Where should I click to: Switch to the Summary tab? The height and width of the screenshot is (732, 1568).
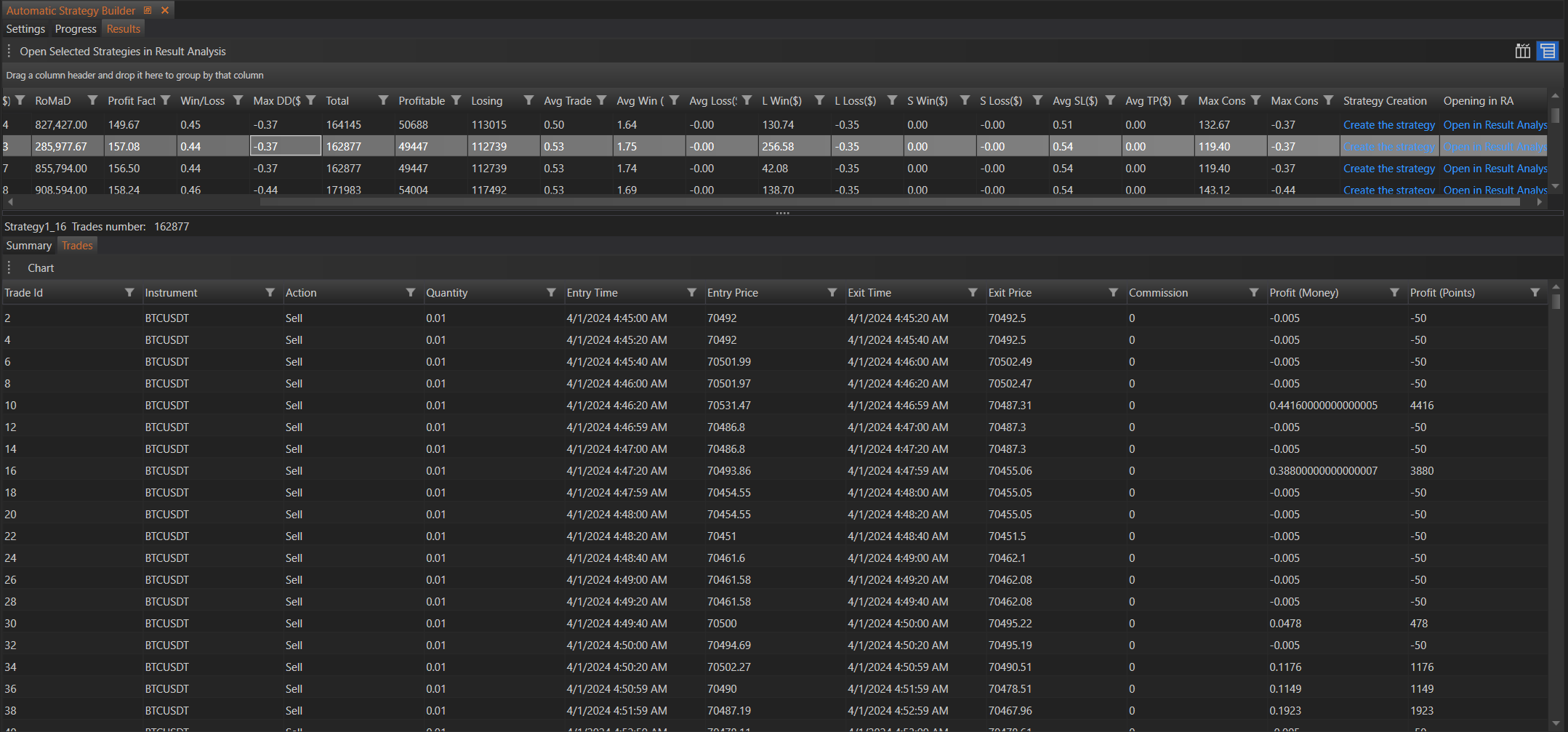point(29,246)
